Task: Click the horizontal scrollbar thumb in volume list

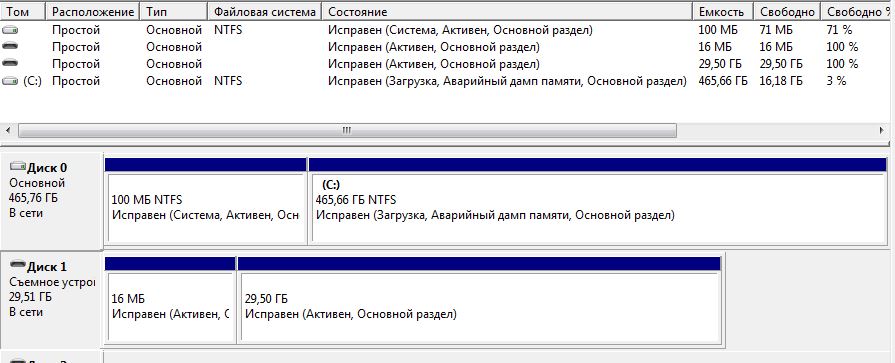Action: coord(347,131)
